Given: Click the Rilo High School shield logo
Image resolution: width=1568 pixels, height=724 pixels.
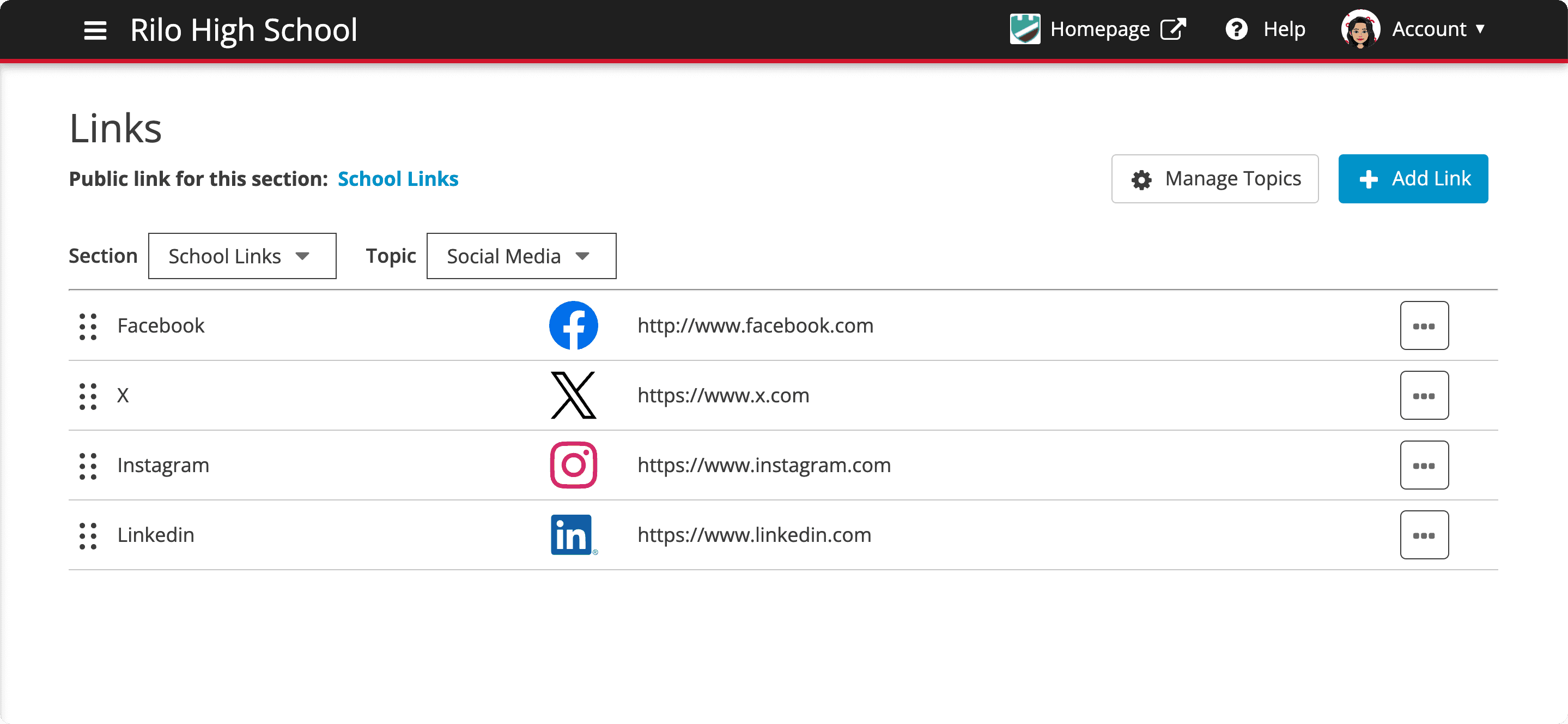Looking at the screenshot, I should click(1024, 27).
